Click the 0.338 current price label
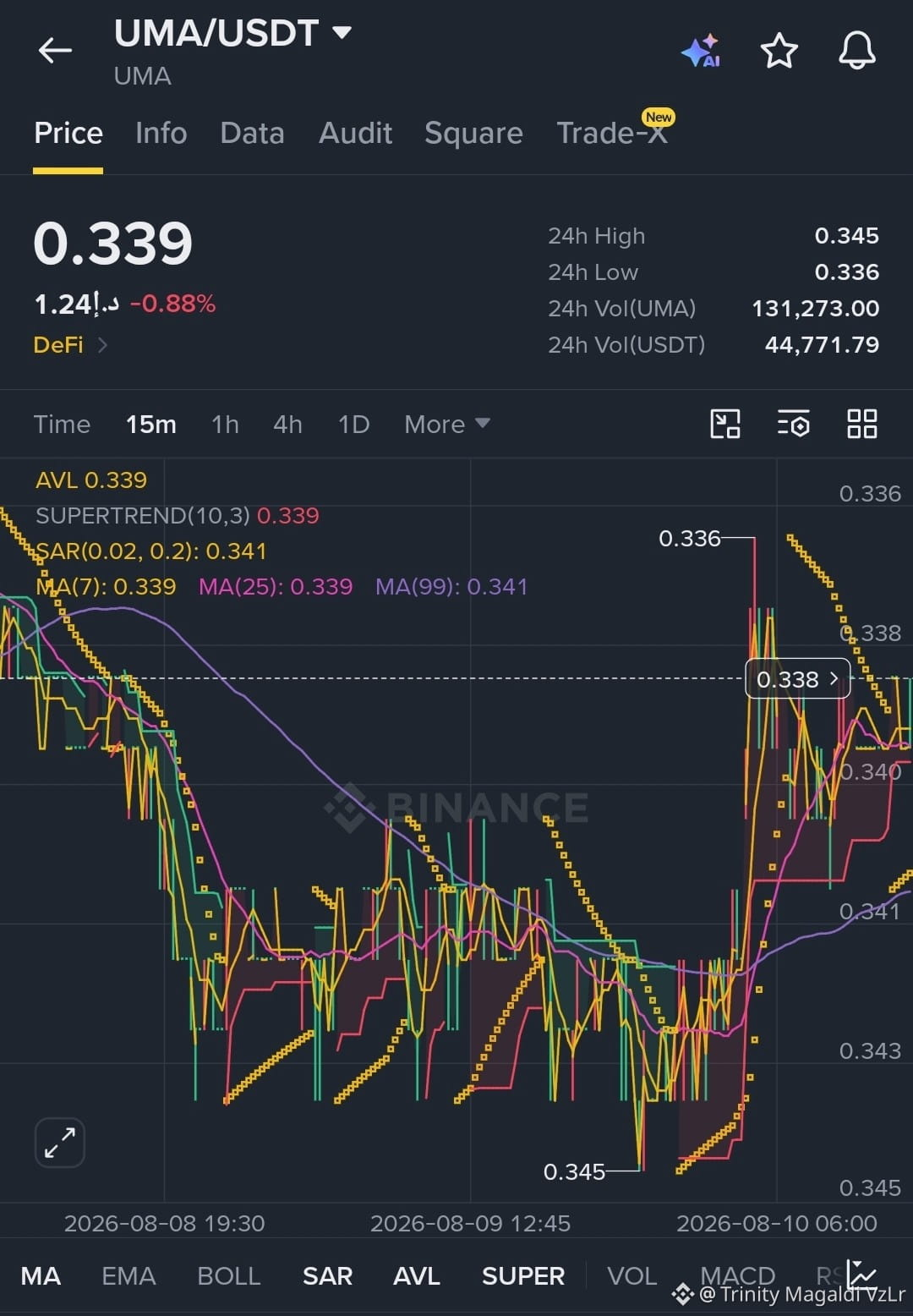 coord(797,679)
